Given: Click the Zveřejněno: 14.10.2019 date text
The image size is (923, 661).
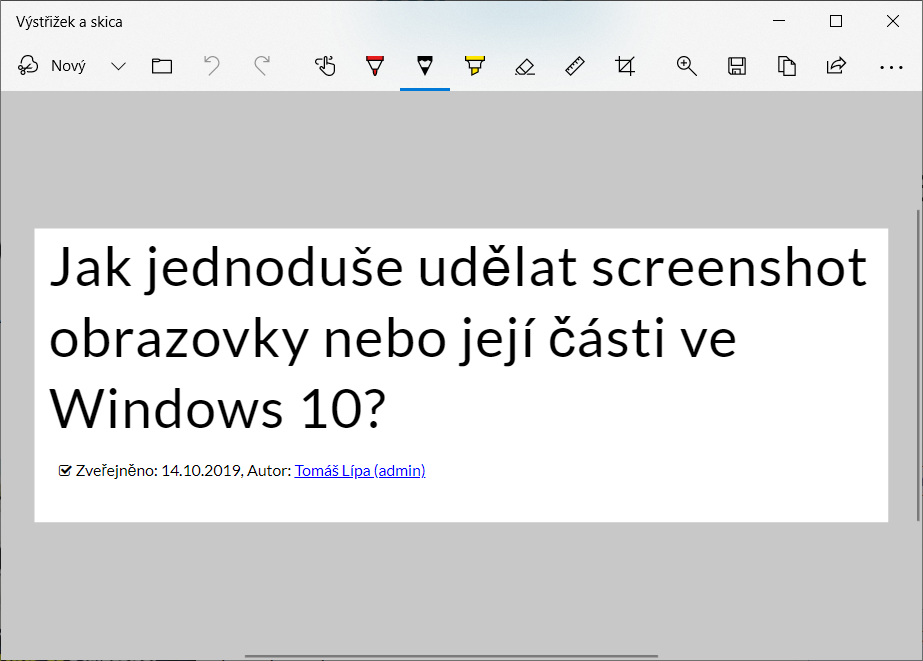Looking at the screenshot, I should pyautogui.click(x=159, y=471).
